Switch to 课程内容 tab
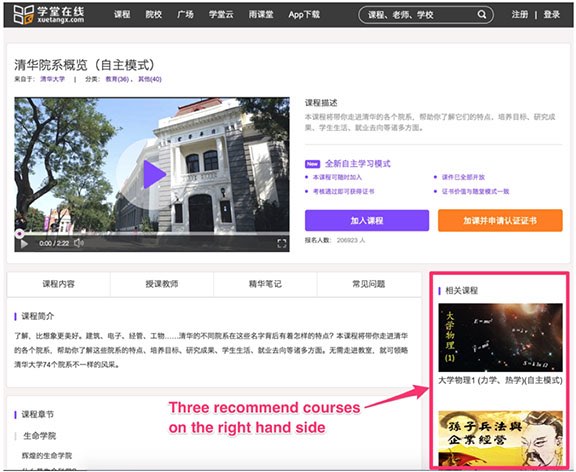 click(58, 284)
